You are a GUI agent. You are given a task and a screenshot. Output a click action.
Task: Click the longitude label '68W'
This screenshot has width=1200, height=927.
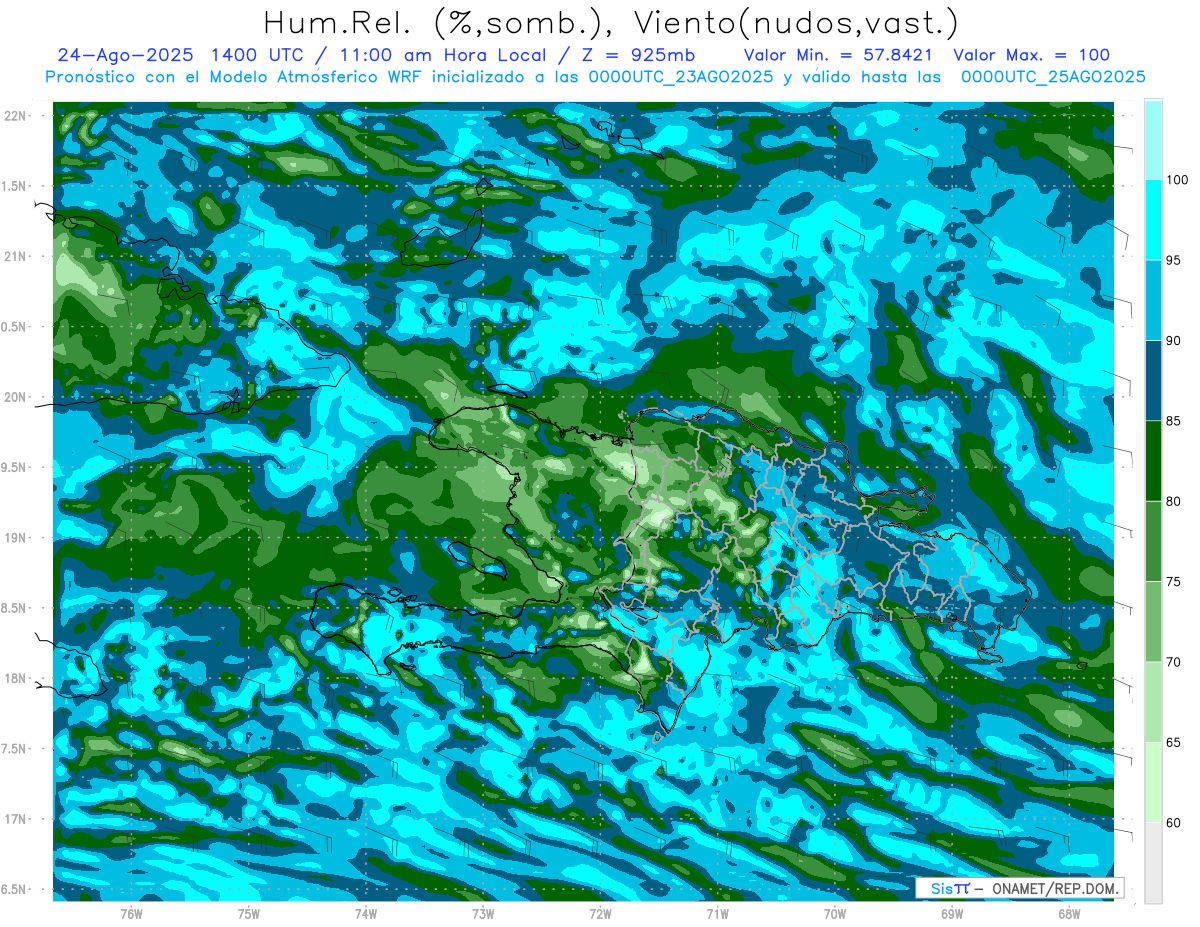pos(1069,913)
